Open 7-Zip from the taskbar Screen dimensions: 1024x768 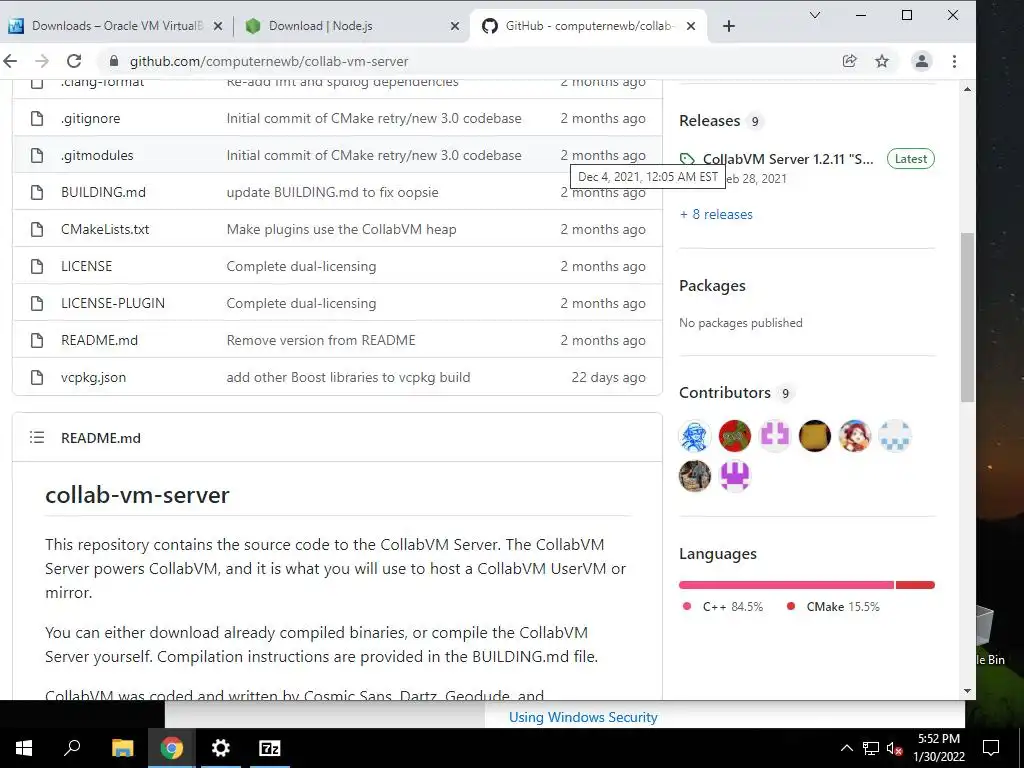pyautogui.click(x=269, y=748)
